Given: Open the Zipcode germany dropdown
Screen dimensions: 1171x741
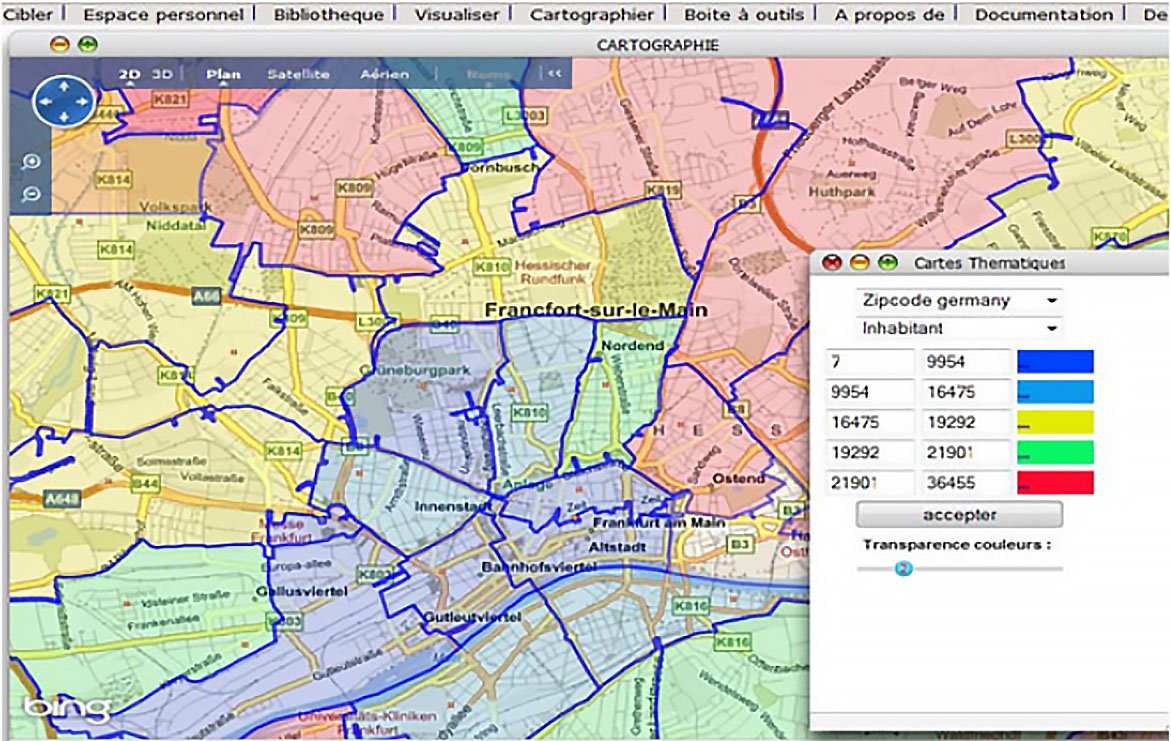Looking at the screenshot, I should 959,301.
